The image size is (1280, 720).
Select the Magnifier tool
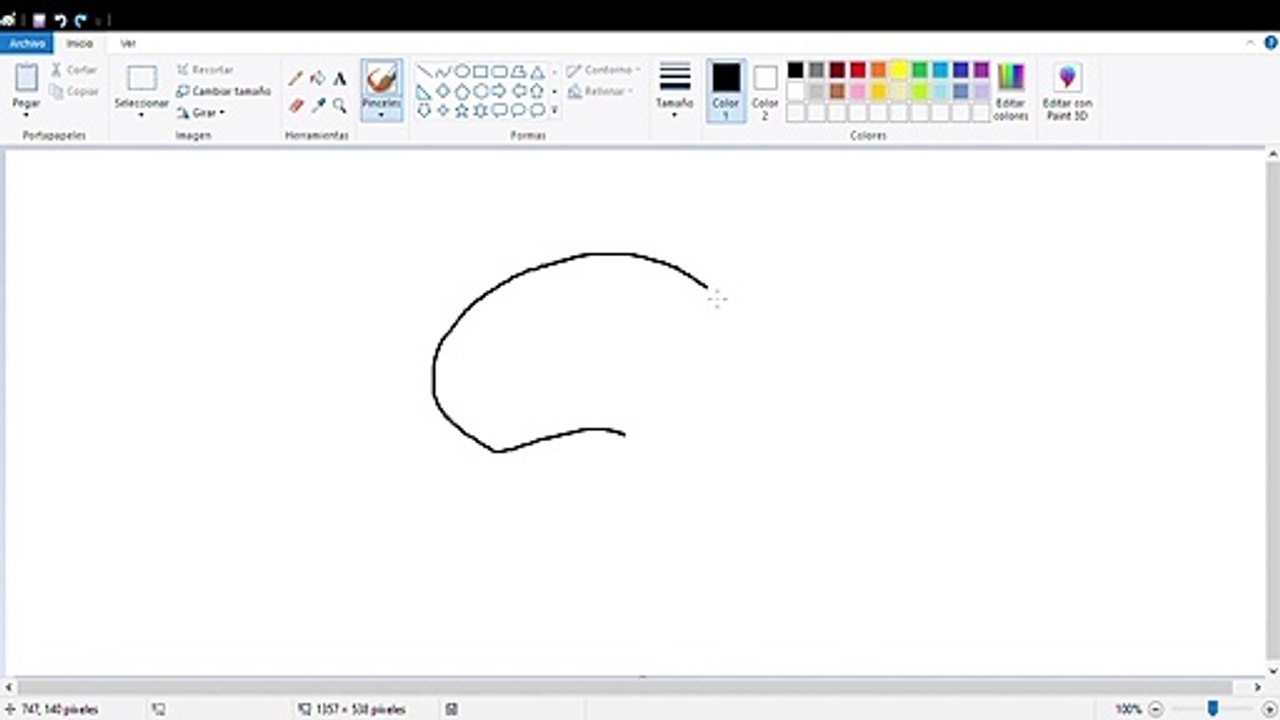(x=340, y=105)
